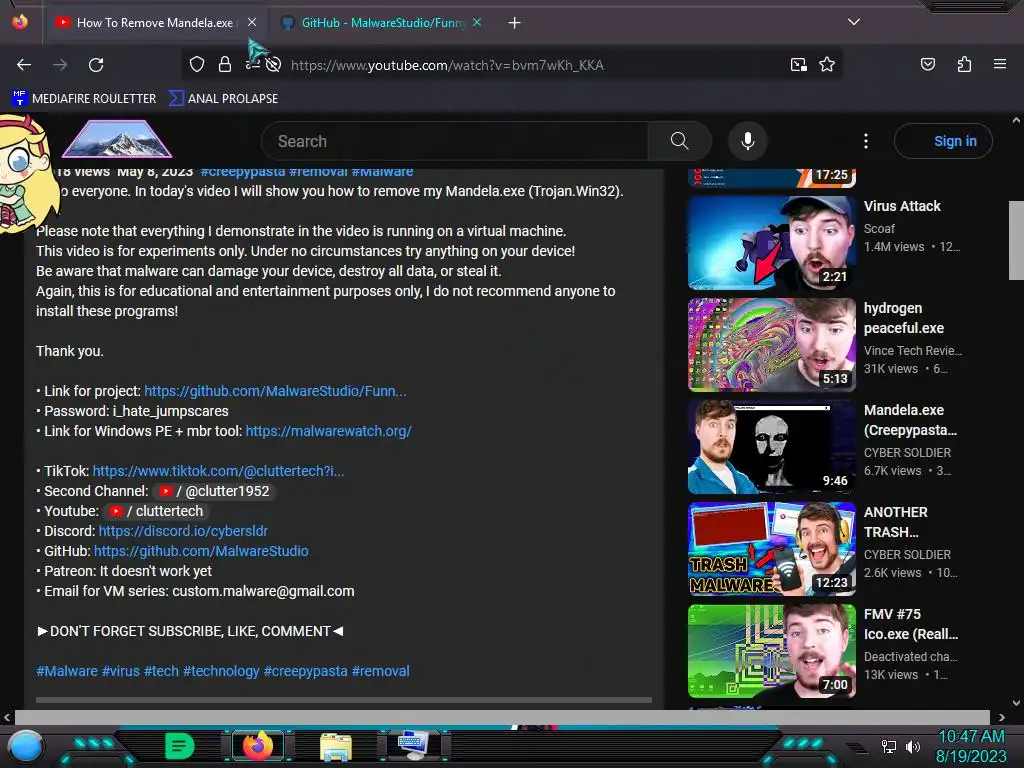The width and height of the screenshot is (1024, 768).
Task: Switch to the GitHub MalwareStudio/Funny tab
Action: [382, 23]
